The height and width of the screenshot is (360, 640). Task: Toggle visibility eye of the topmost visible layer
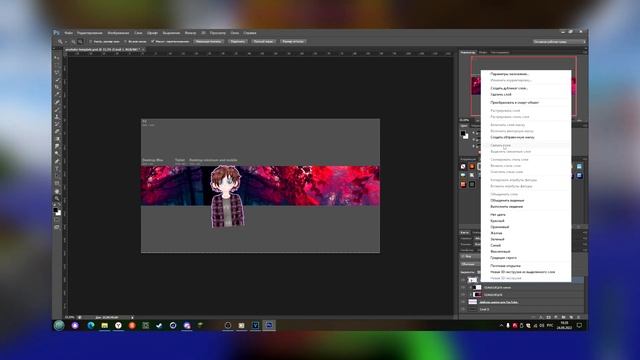pos(463,280)
